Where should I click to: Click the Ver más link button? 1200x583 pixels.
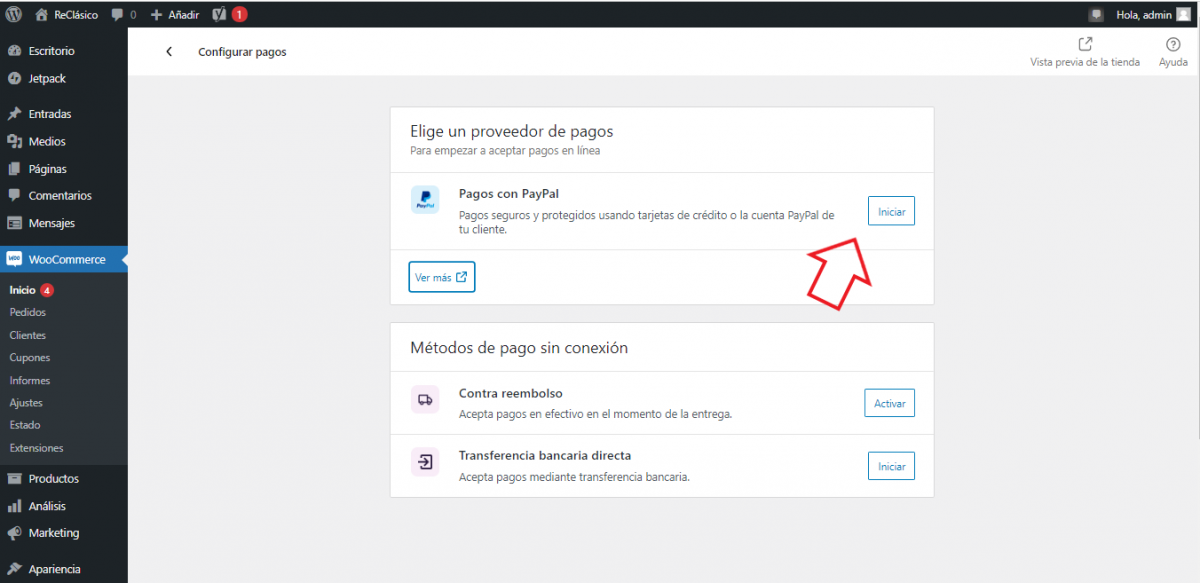pyautogui.click(x=441, y=277)
